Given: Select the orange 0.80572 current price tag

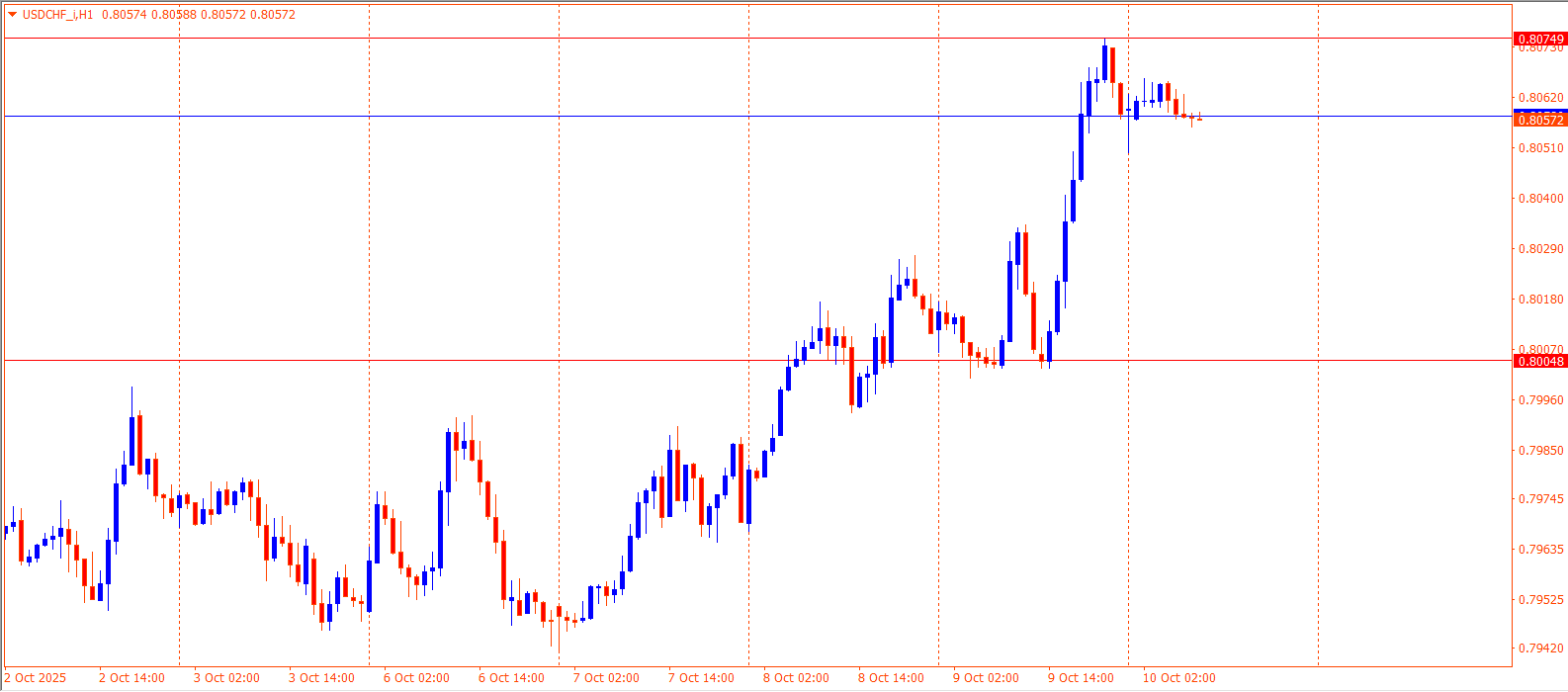Looking at the screenshot, I should click(1539, 120).
